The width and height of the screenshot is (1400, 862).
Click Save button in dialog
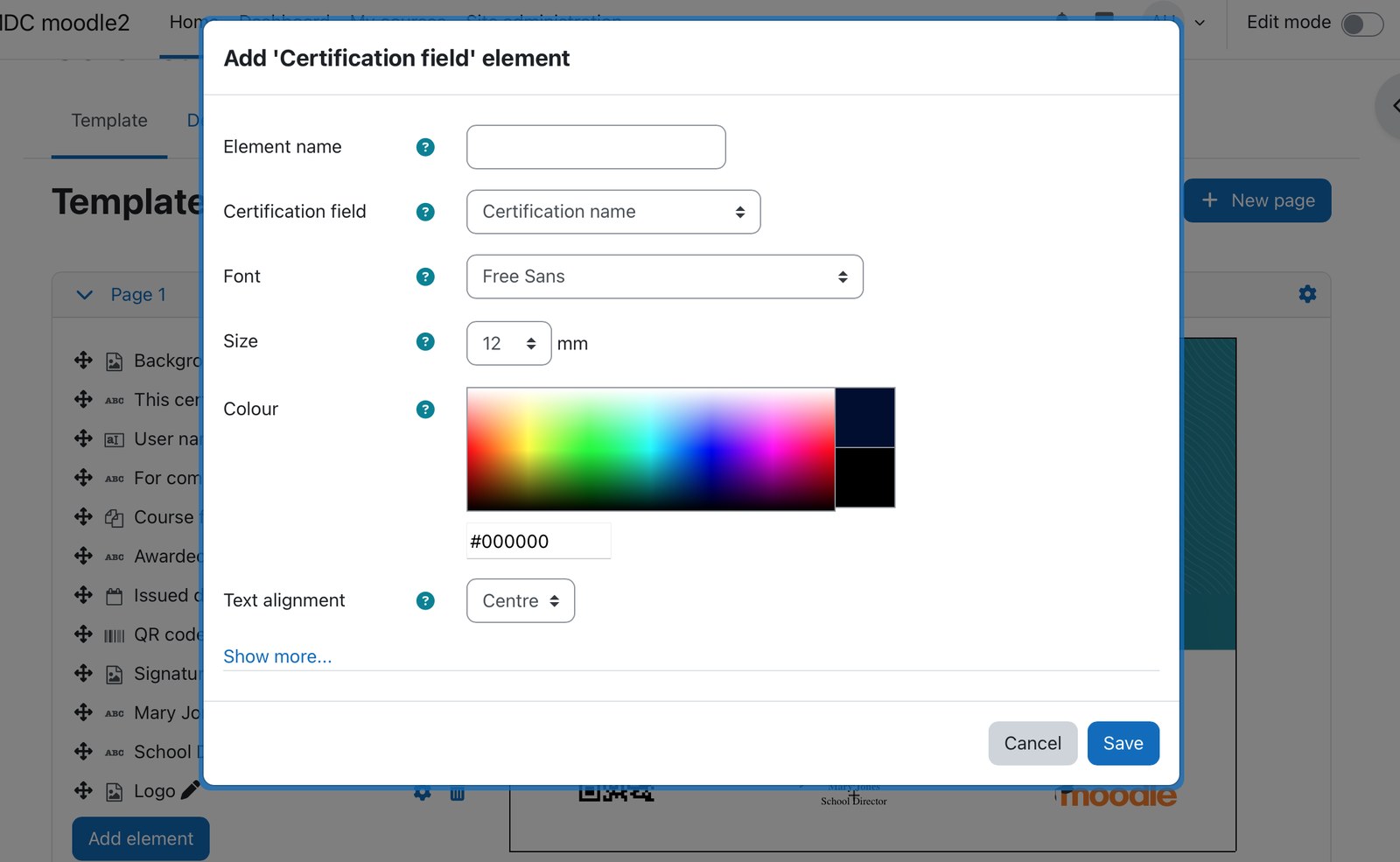point(1123,743)
